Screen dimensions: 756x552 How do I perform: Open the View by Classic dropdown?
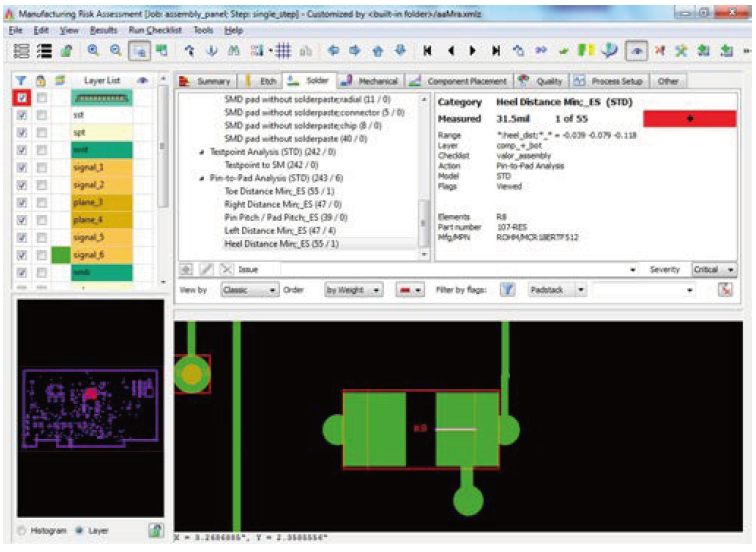250,289
